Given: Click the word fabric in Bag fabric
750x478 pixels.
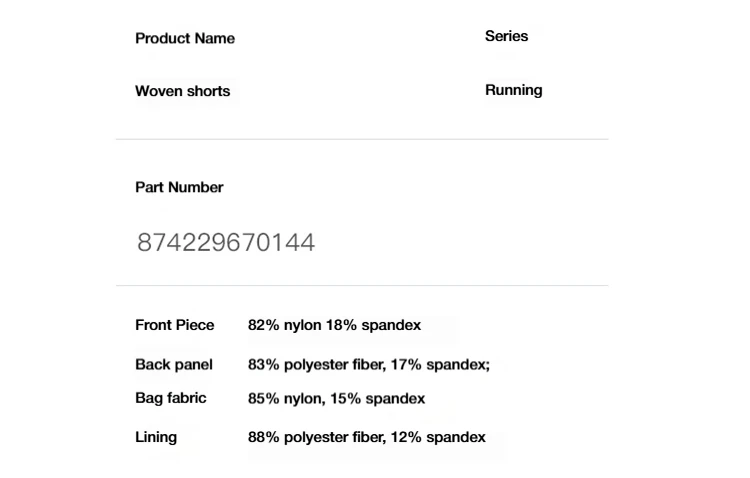Looking at the screenshot, I should pos(187,398).
